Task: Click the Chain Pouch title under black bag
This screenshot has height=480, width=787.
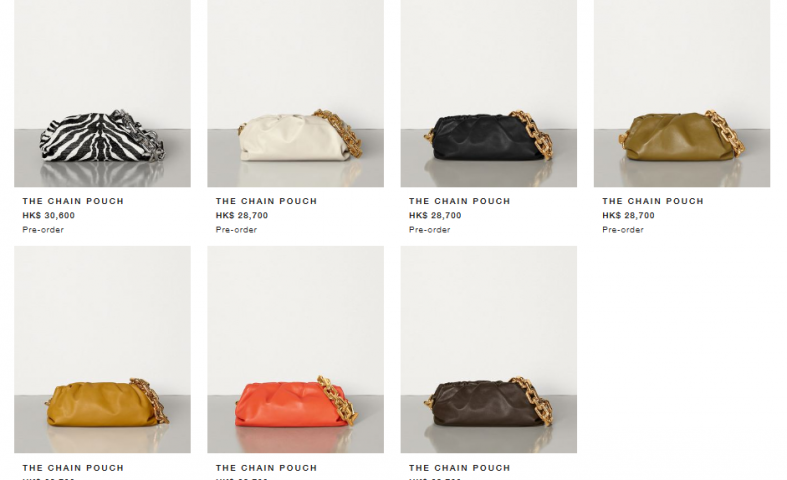Action: tap(460, 201)
